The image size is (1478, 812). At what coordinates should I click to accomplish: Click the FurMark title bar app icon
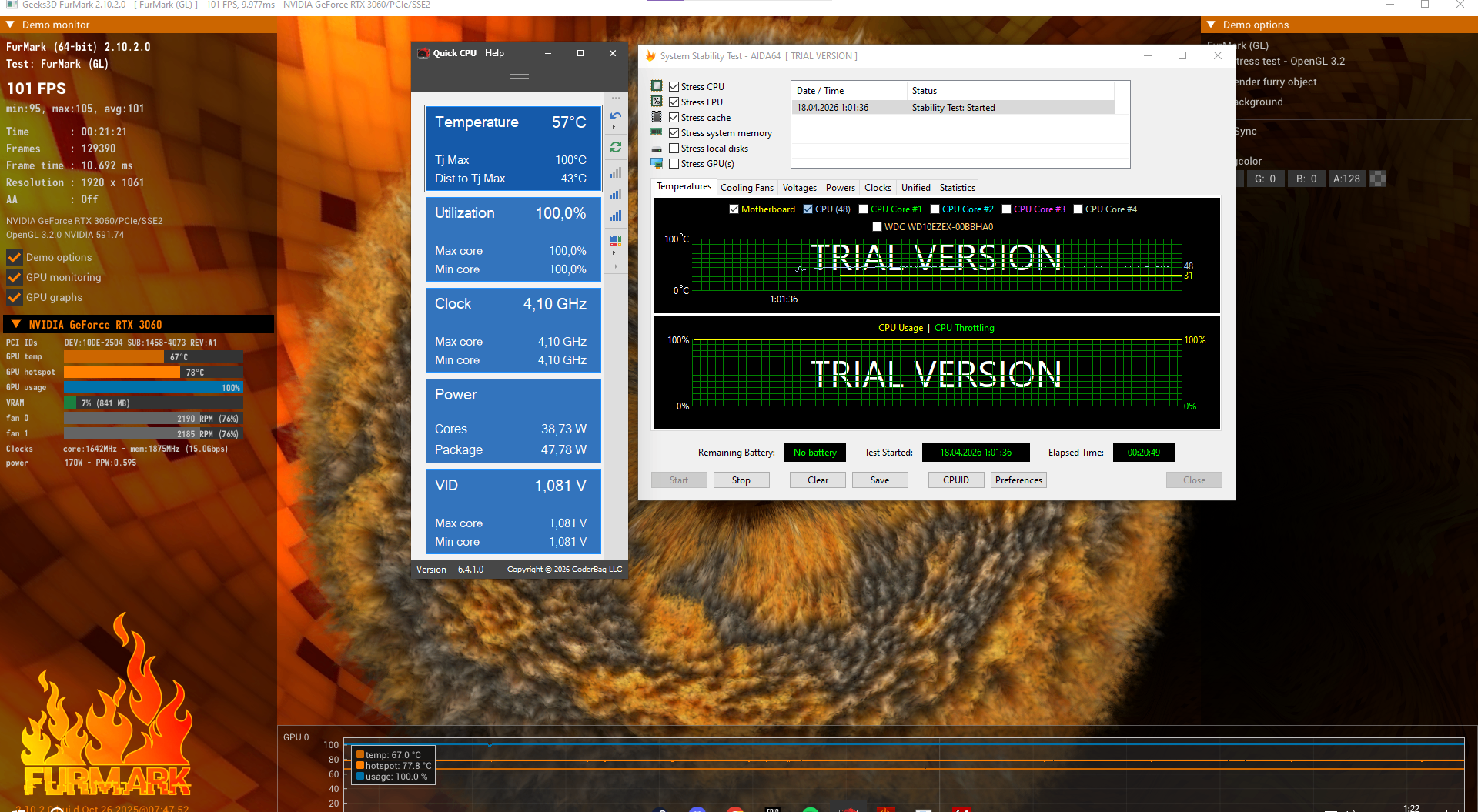(12, 5)
